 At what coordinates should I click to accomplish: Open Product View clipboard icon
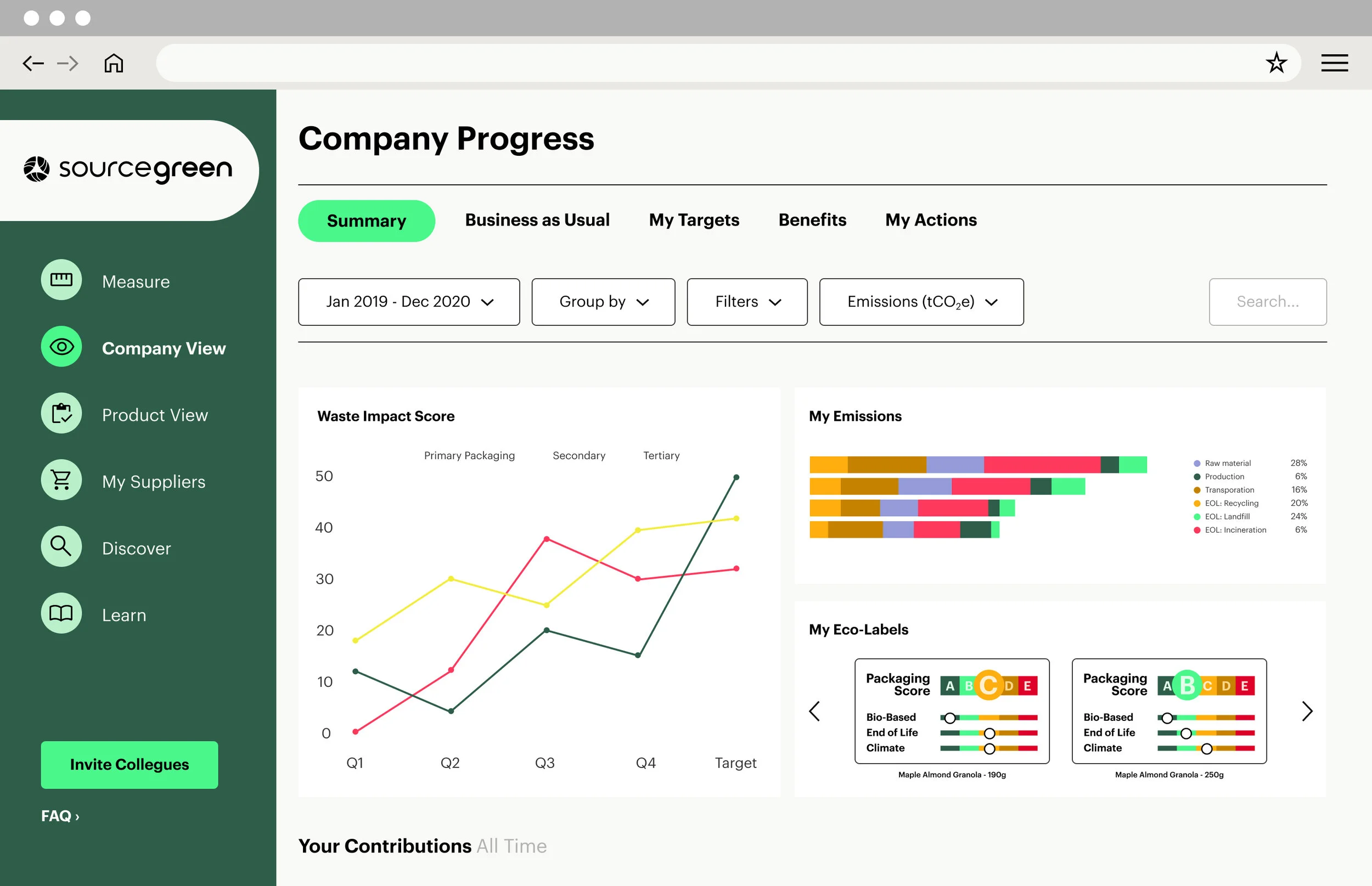tap(61, 413)
